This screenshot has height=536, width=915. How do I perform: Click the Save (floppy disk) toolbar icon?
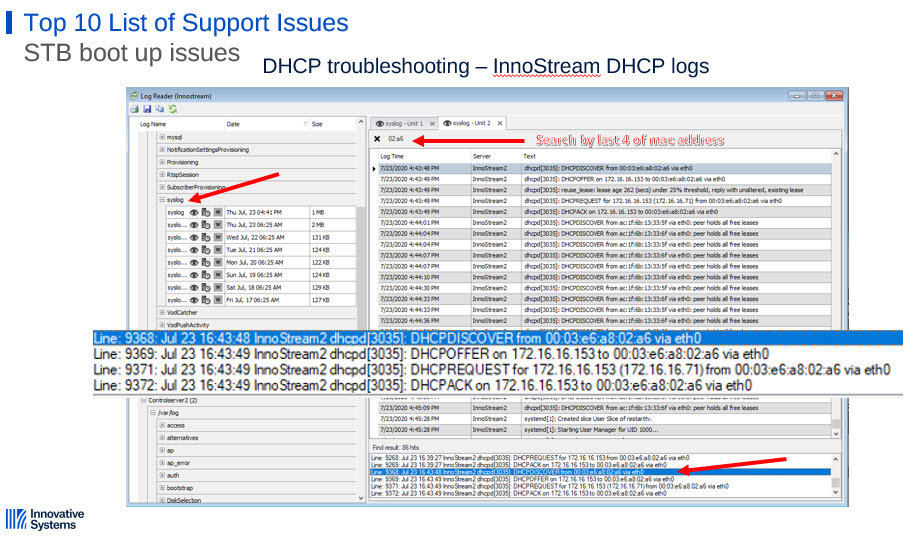[x=147, y=109]
